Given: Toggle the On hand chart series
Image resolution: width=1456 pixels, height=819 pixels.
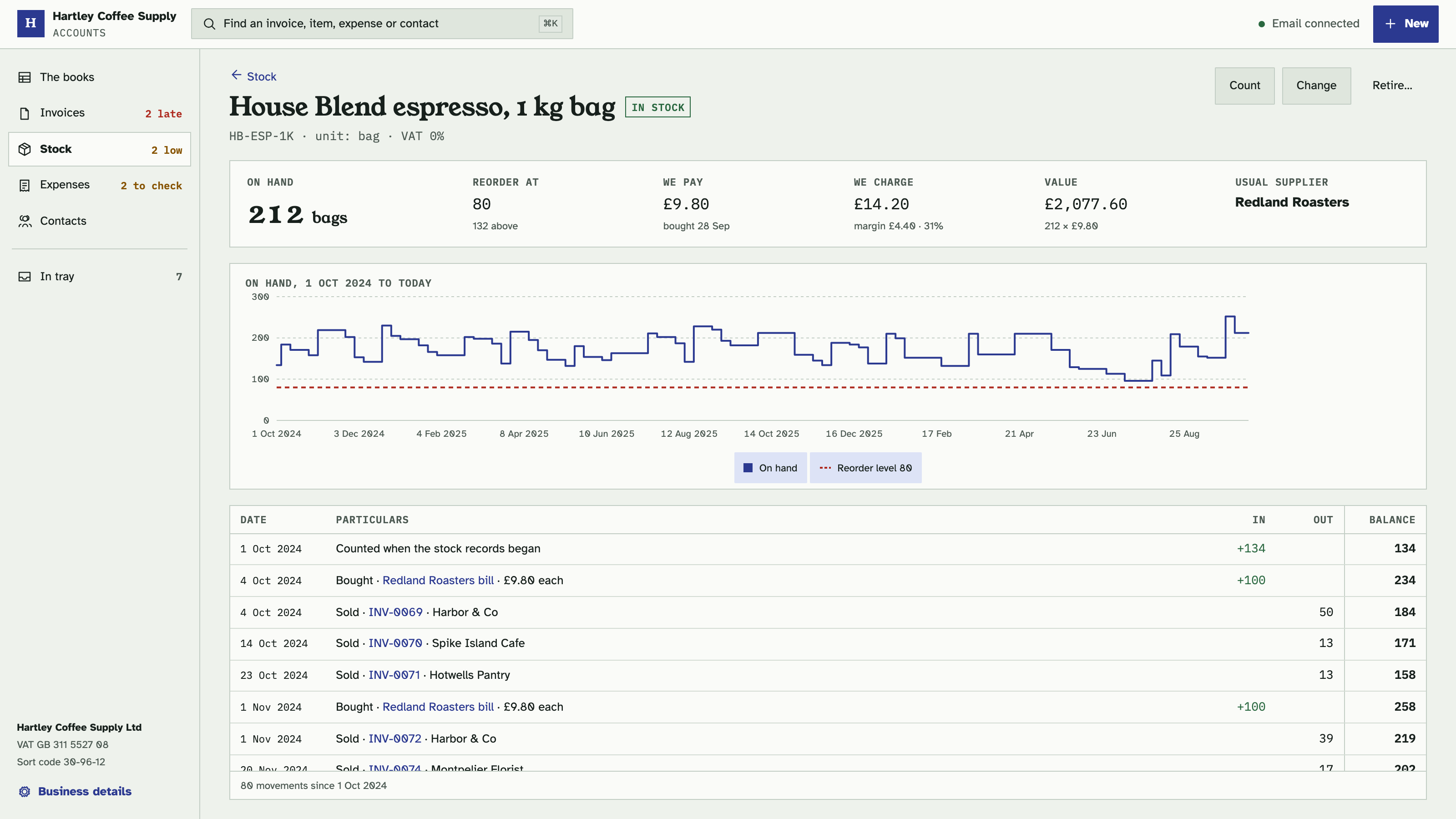Looking at the screenshot, I should click(x=770, y=467).
